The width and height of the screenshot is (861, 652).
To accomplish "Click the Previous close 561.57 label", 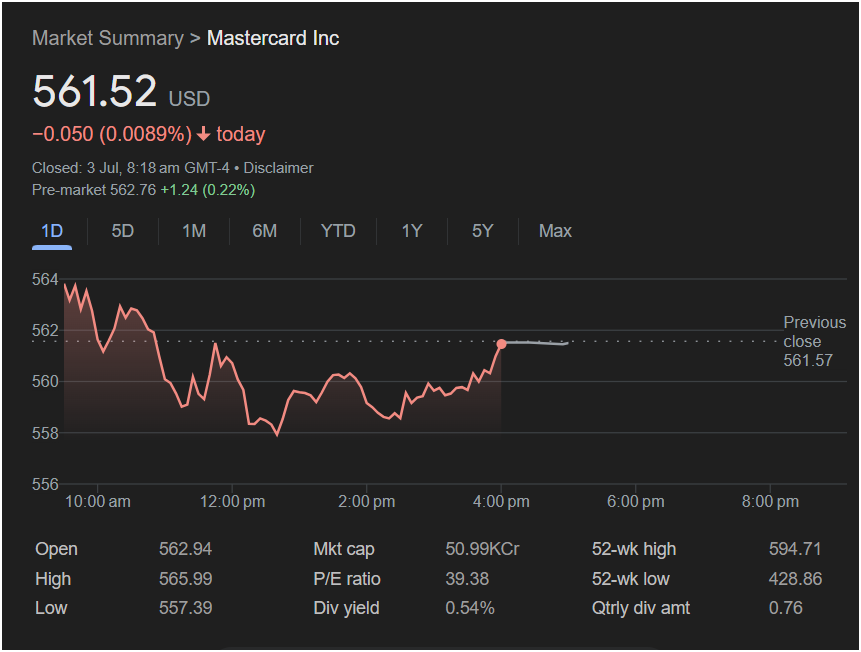I will point(814,341).
